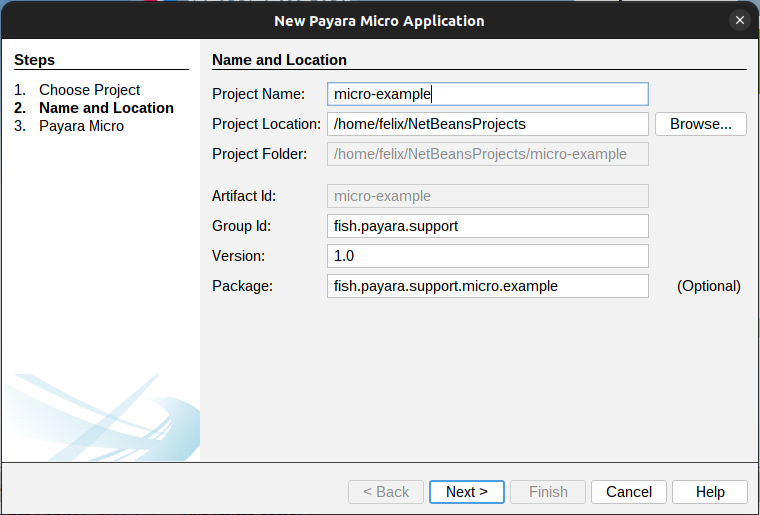
Task: Cancel the new project wizard
Action: pyautogui.click(x=629, y=492)
